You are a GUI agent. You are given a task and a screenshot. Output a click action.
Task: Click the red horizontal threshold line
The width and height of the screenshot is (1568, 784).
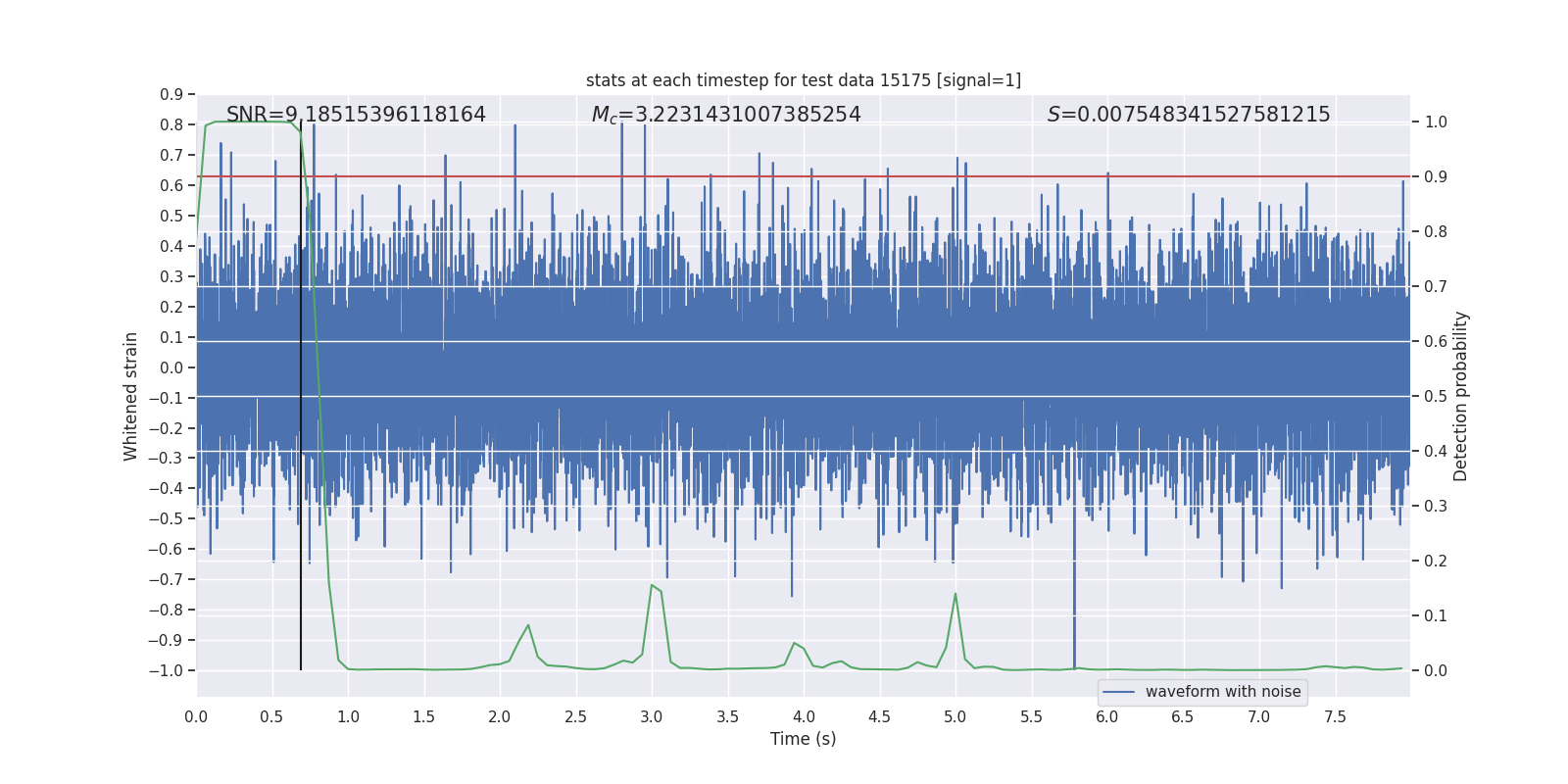[804, 177]
